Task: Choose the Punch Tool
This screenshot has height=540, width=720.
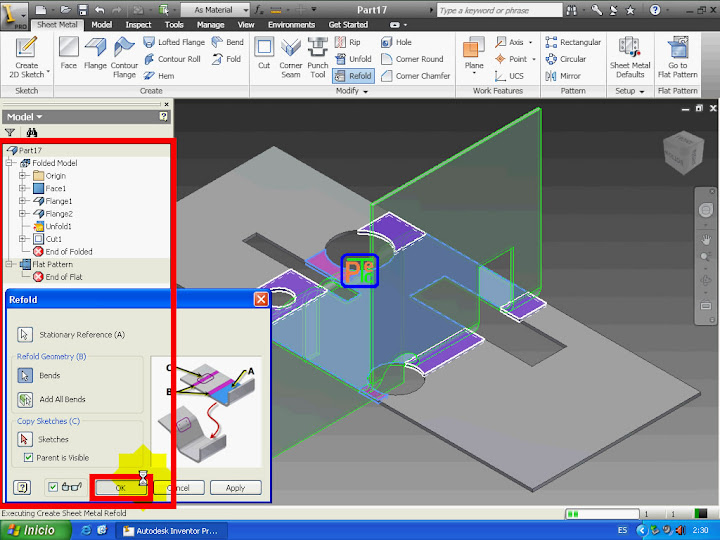Action: 317,57
